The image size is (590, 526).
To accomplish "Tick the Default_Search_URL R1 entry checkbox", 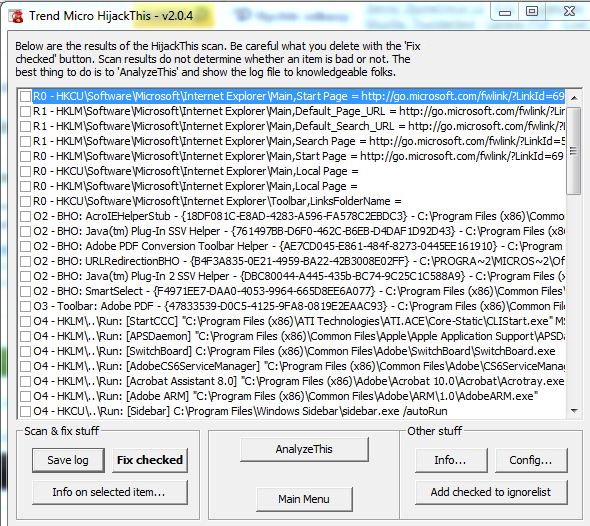I will point(25,126).
